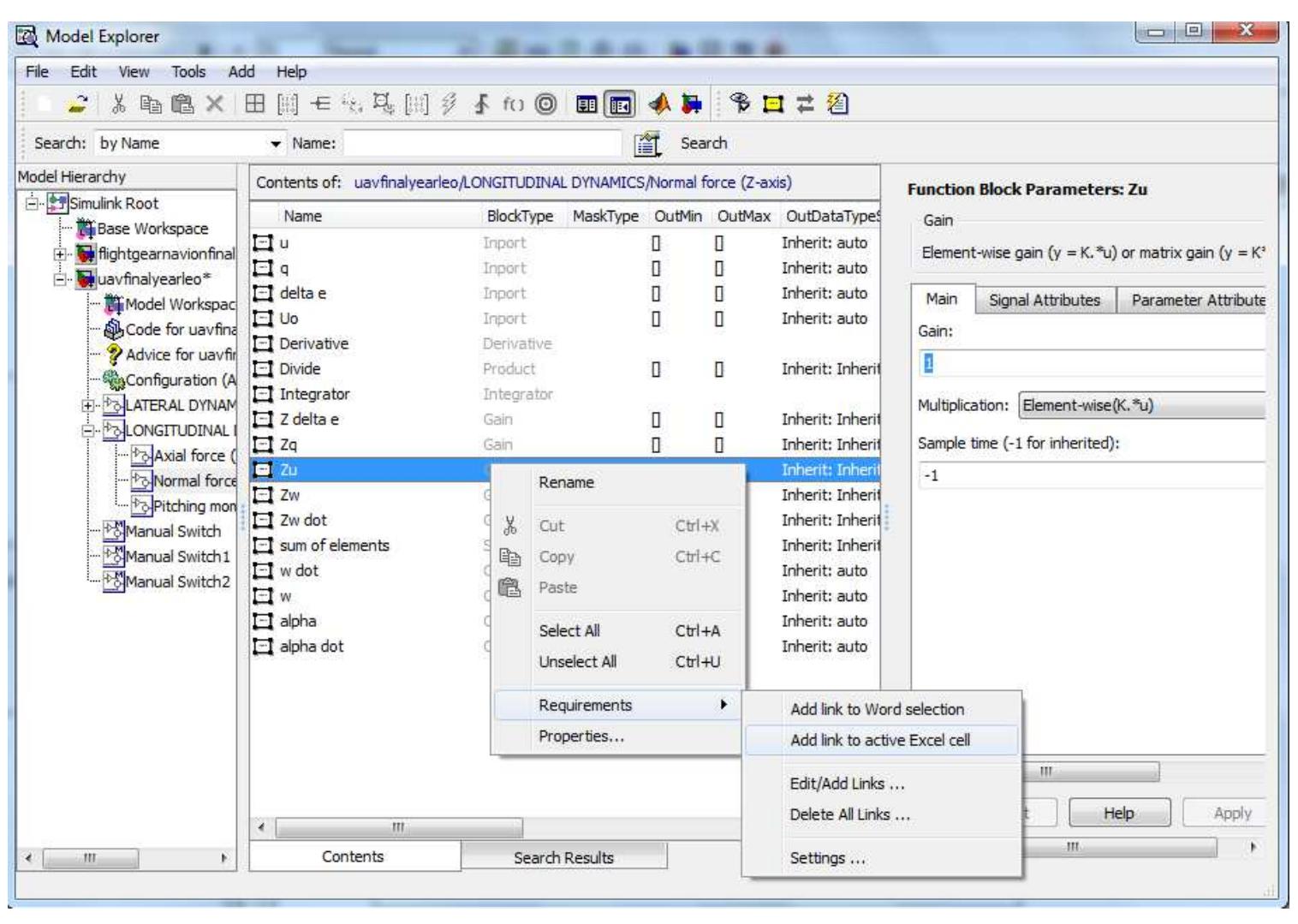Screen dimensions: 1298x924
Task: Click the Simulink library browser icon
Action: pos(692,104)
